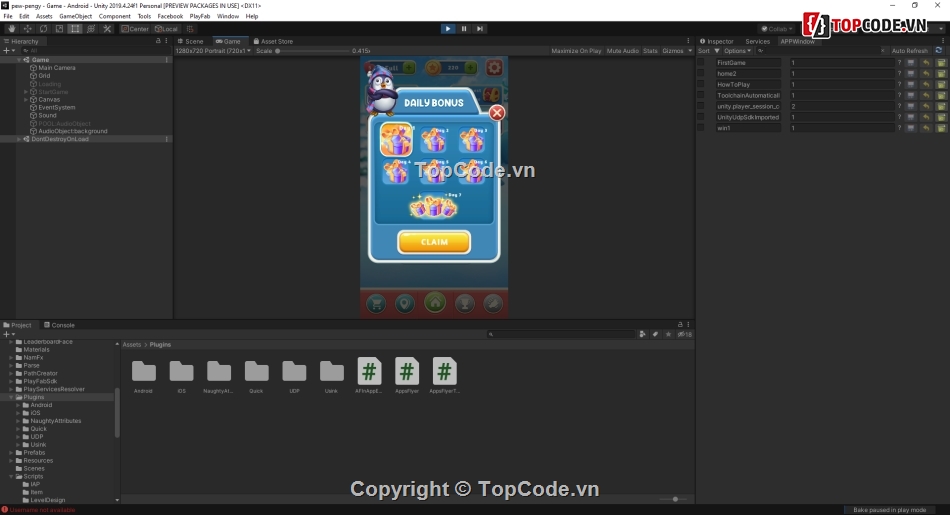The width and height of the screenshot is (950, 515).
Task: Toggle Maximize On Play
Action: [576, 51]
